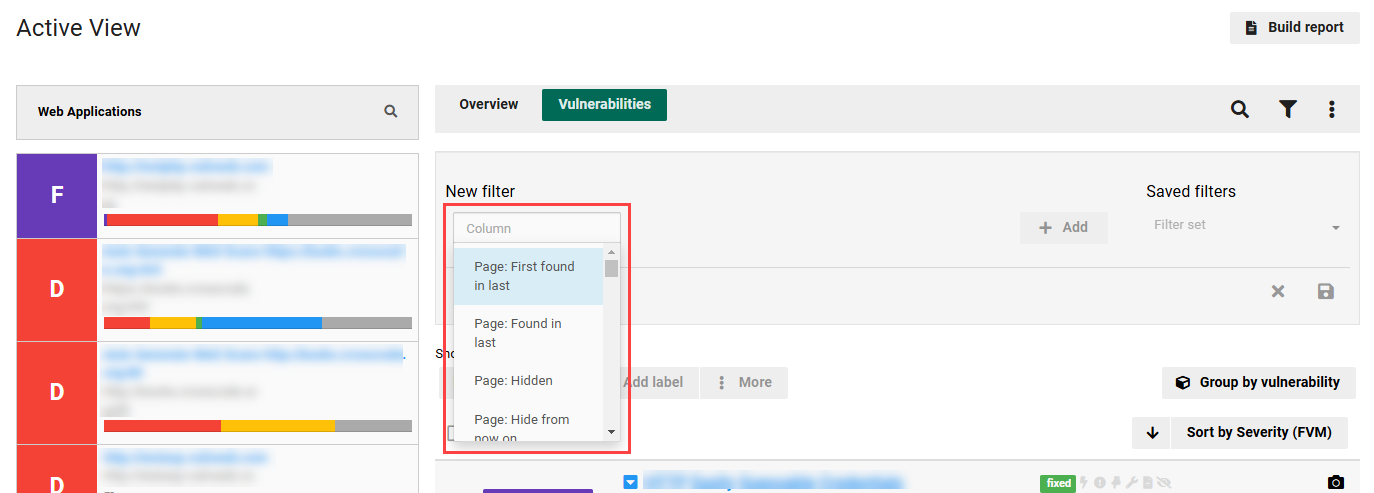Click the filter funnel icon

[x=1288, y=110]
